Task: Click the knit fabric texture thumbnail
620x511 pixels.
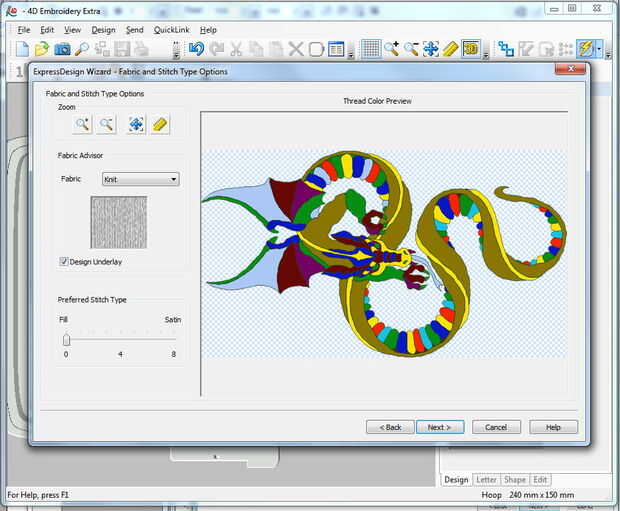Action: click(x=118, y=222)
